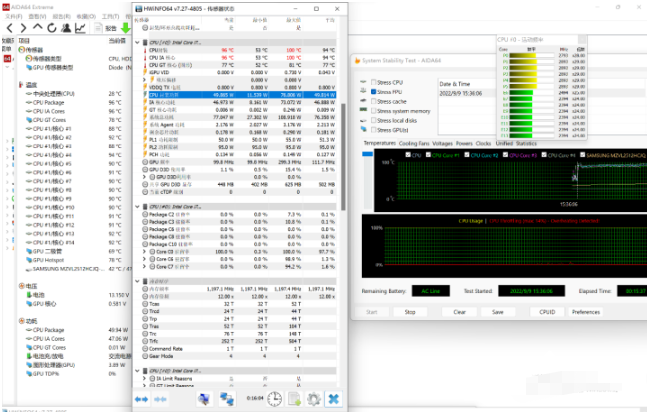Image resolution: width=647 pixels, height=412 pixels.
Task: Uncheck the Stress FPU checkbox
Action: (x=374, y=91)
